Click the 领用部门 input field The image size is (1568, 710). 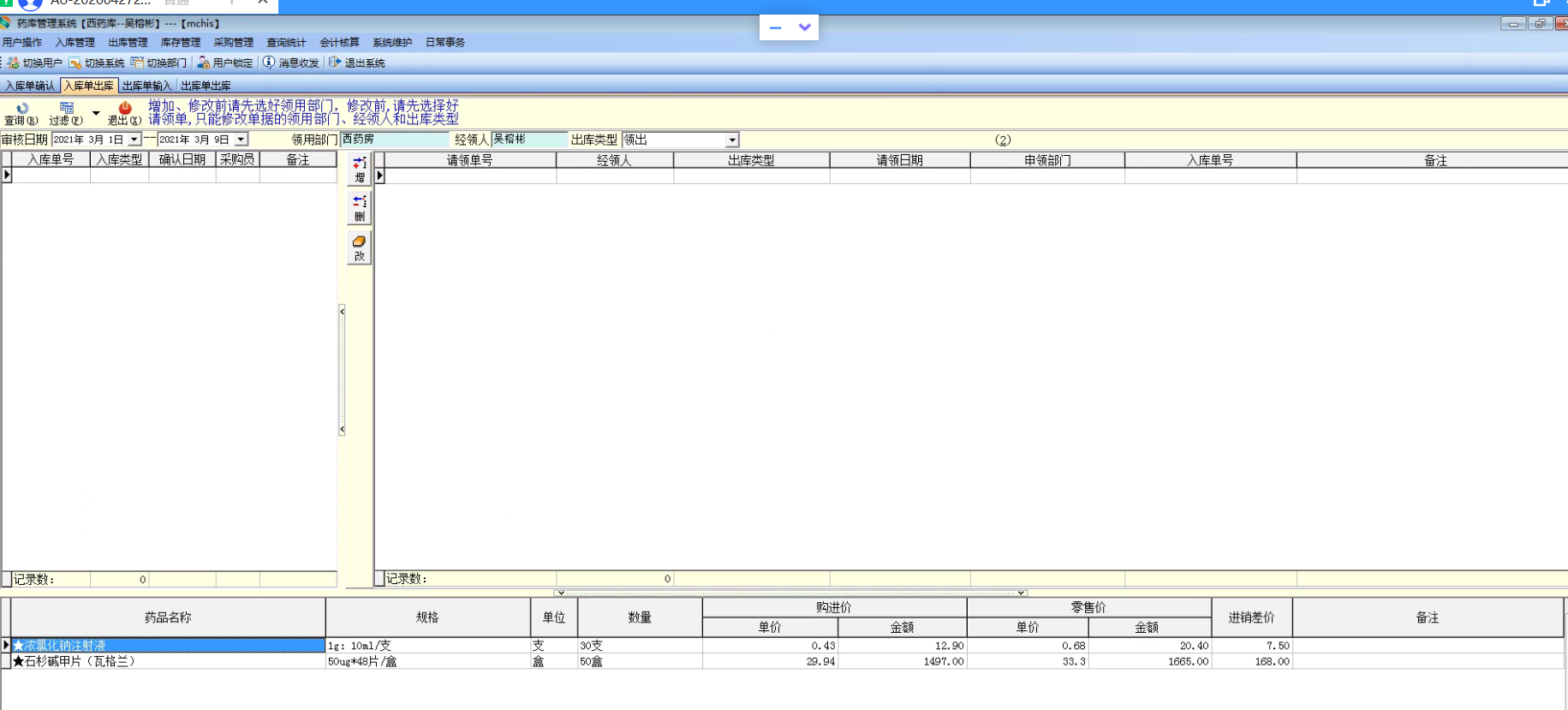pos(395,140)
